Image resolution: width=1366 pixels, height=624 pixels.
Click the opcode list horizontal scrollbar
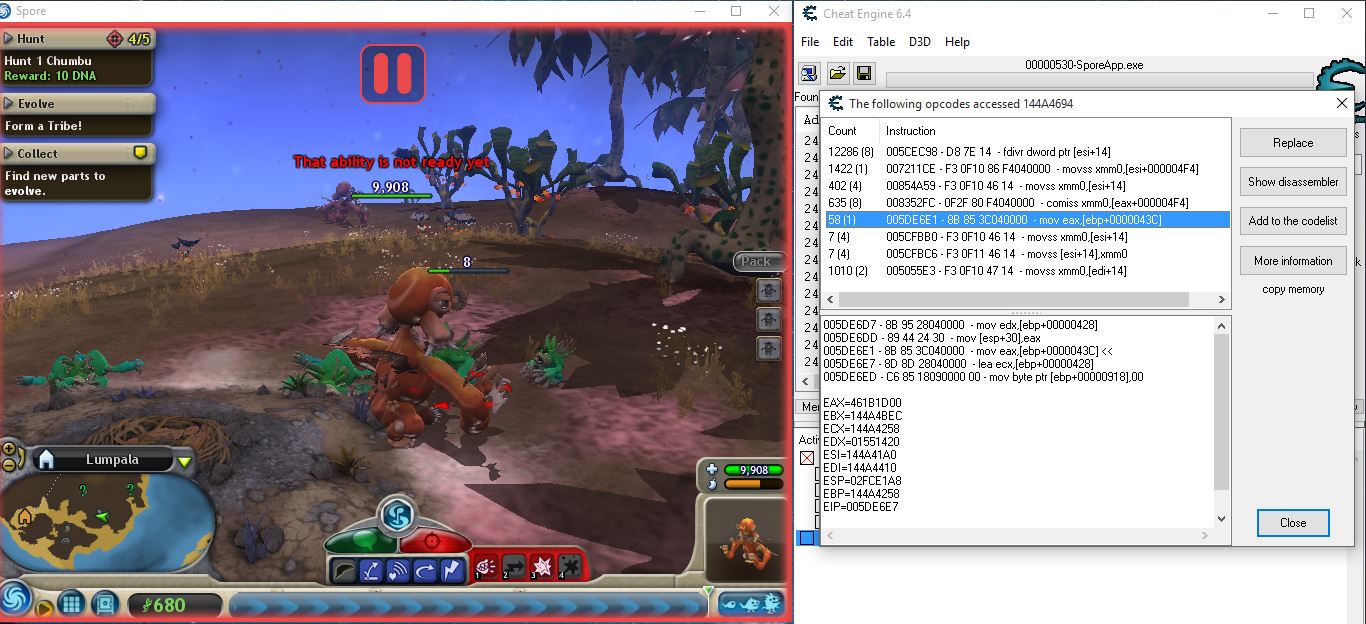pyautogui.click(x=1013, y=300)
